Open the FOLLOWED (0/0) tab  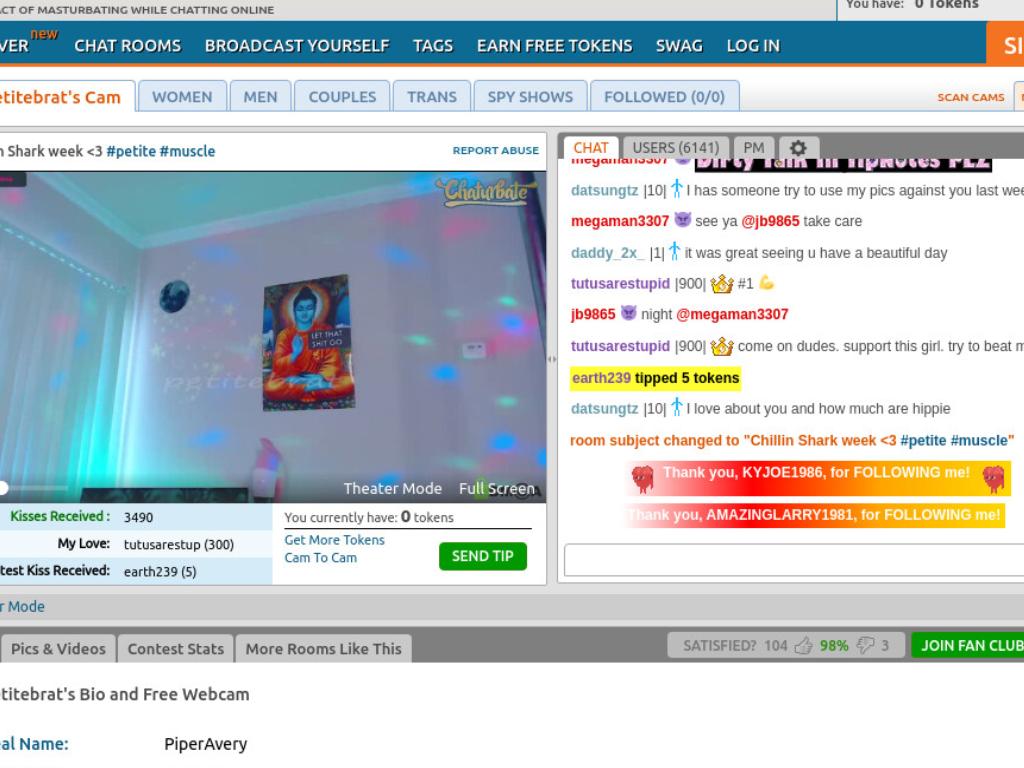click(664, 97)
